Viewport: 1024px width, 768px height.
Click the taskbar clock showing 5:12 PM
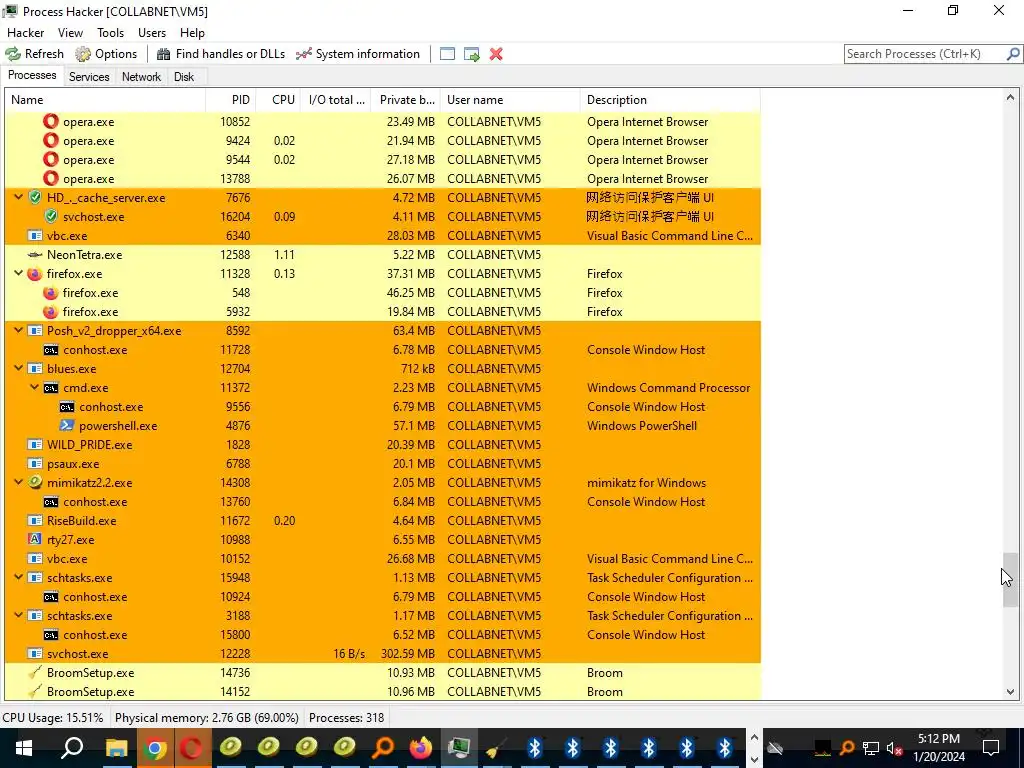point(939,748)
